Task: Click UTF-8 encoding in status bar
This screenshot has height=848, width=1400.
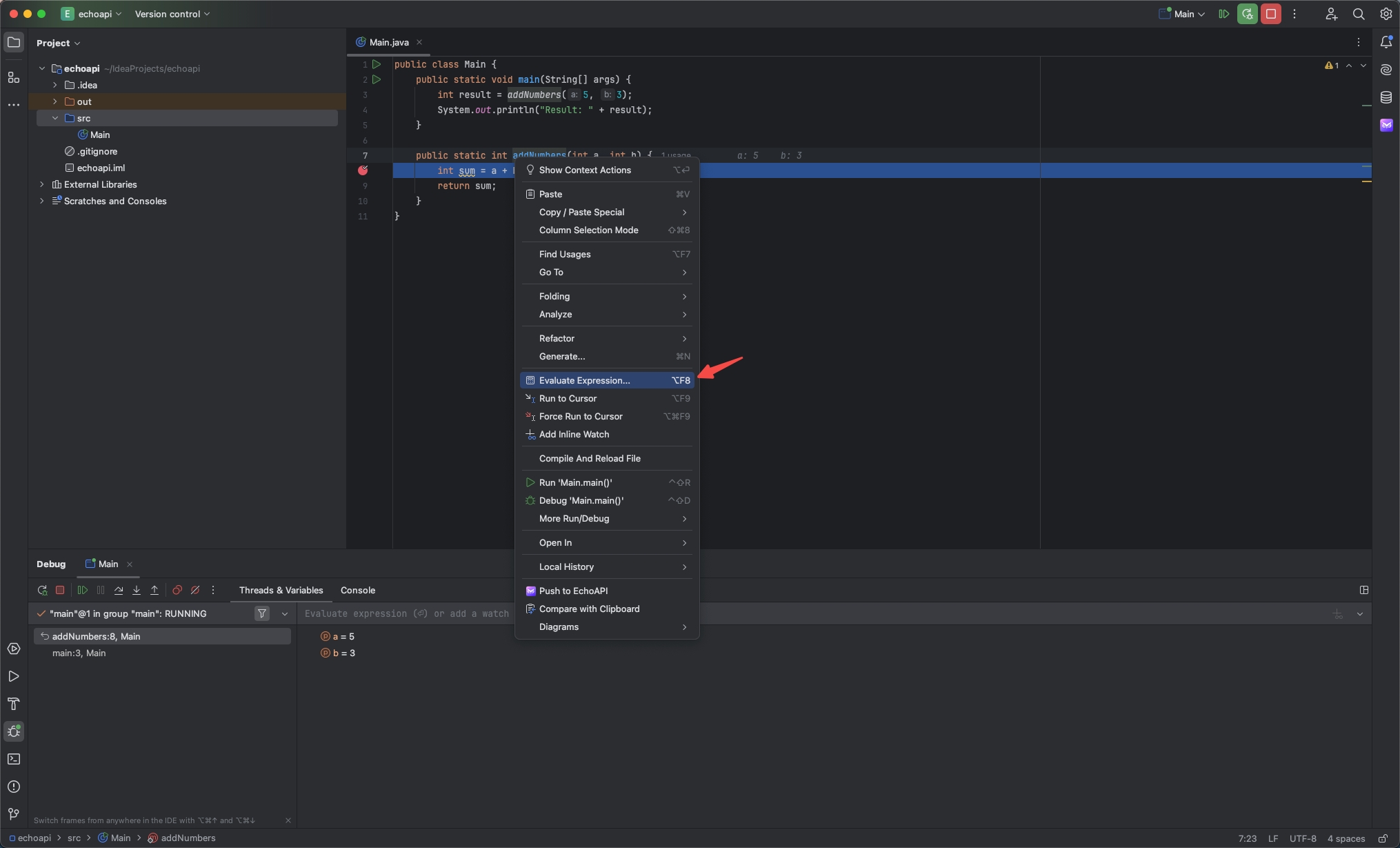Action: point(1303,838)
